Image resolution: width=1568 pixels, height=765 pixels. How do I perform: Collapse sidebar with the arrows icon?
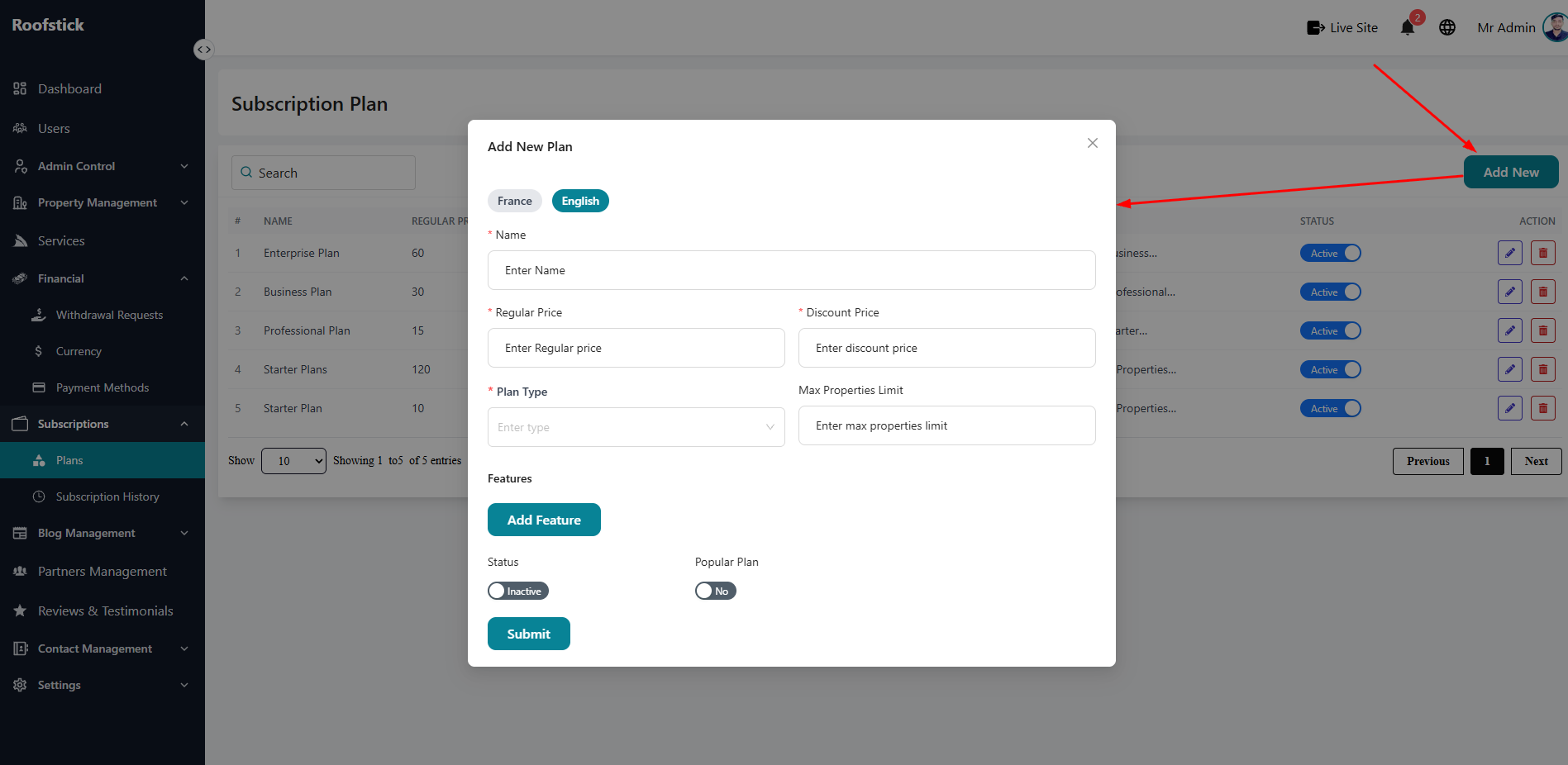click(x=203, y=50)
